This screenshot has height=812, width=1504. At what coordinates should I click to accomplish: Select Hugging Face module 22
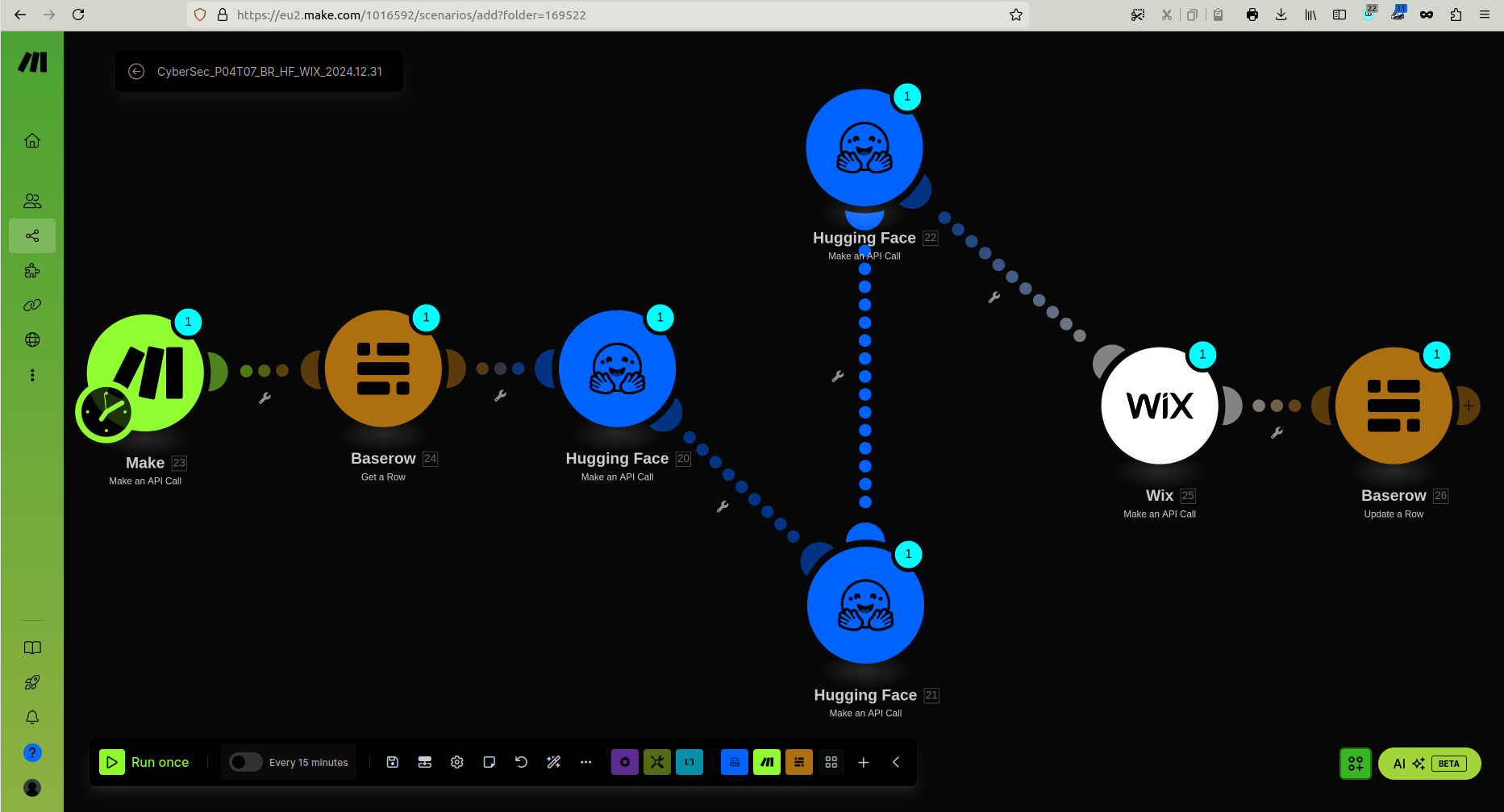pyautogui.click(x=864, y=148)
